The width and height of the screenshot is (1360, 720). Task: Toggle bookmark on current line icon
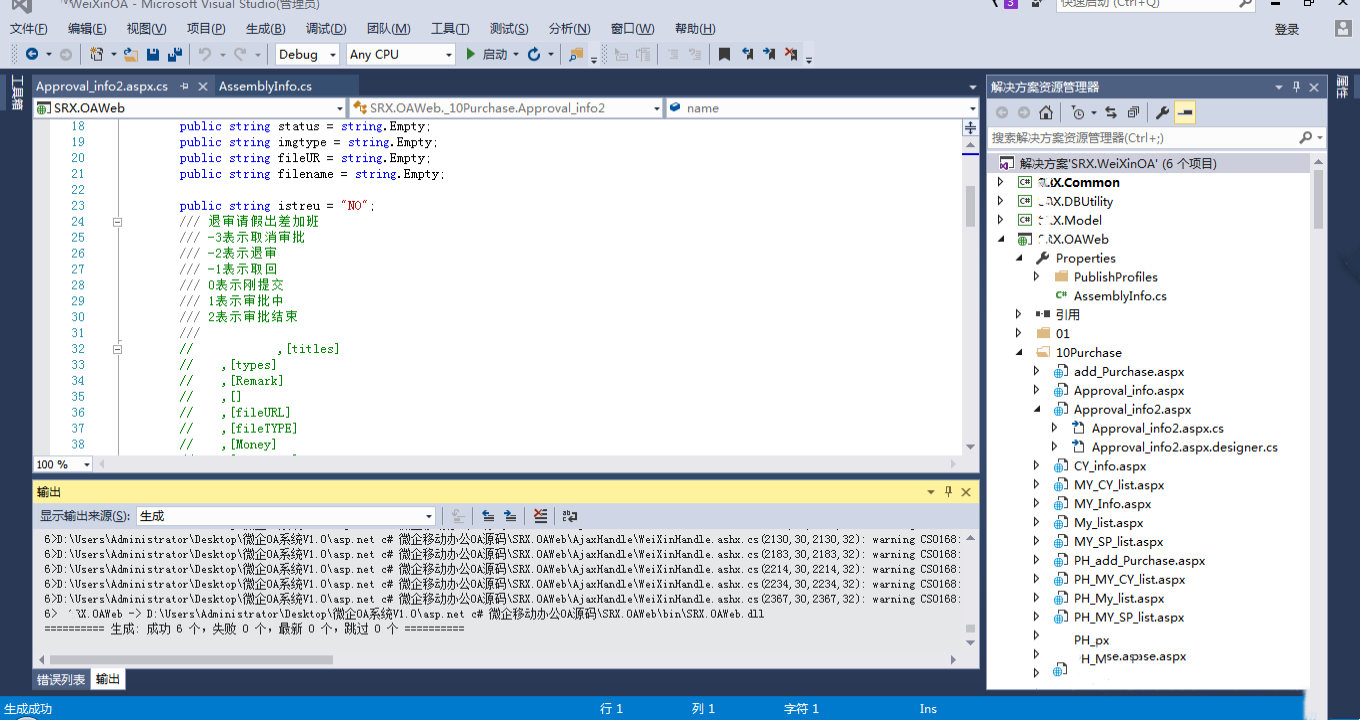[x=725, y=54]
